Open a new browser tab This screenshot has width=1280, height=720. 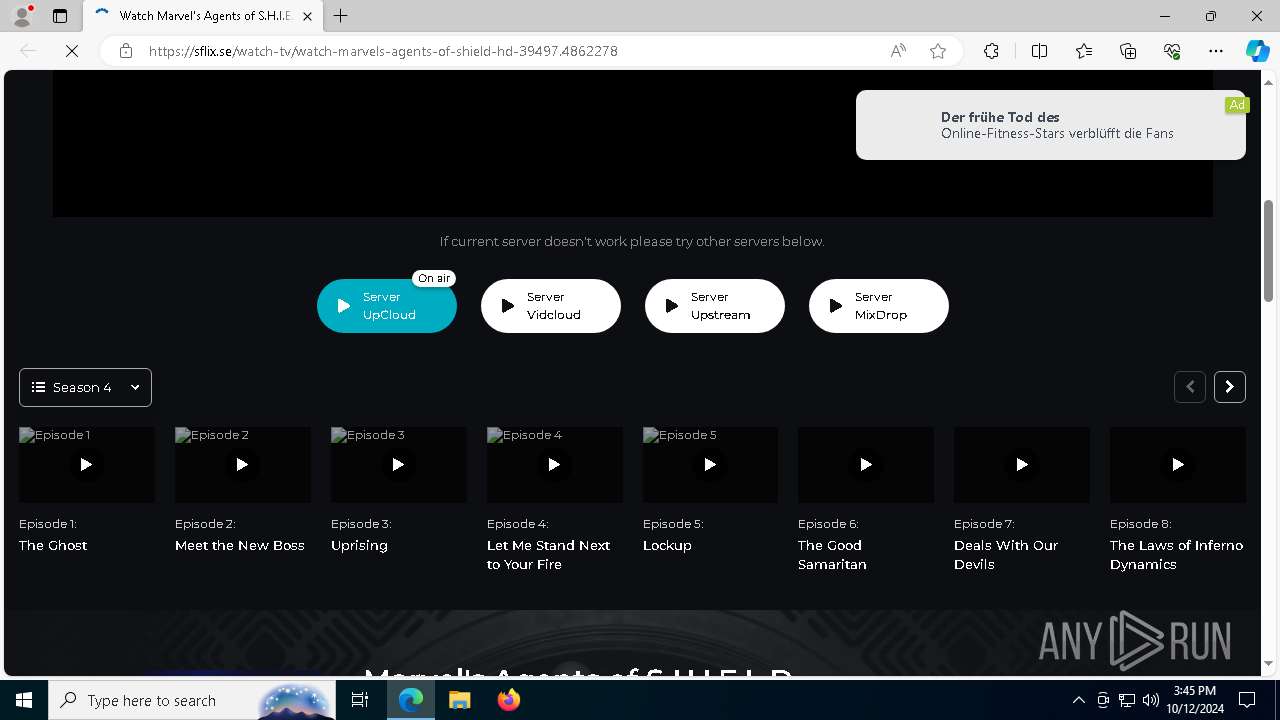point(341,16)
